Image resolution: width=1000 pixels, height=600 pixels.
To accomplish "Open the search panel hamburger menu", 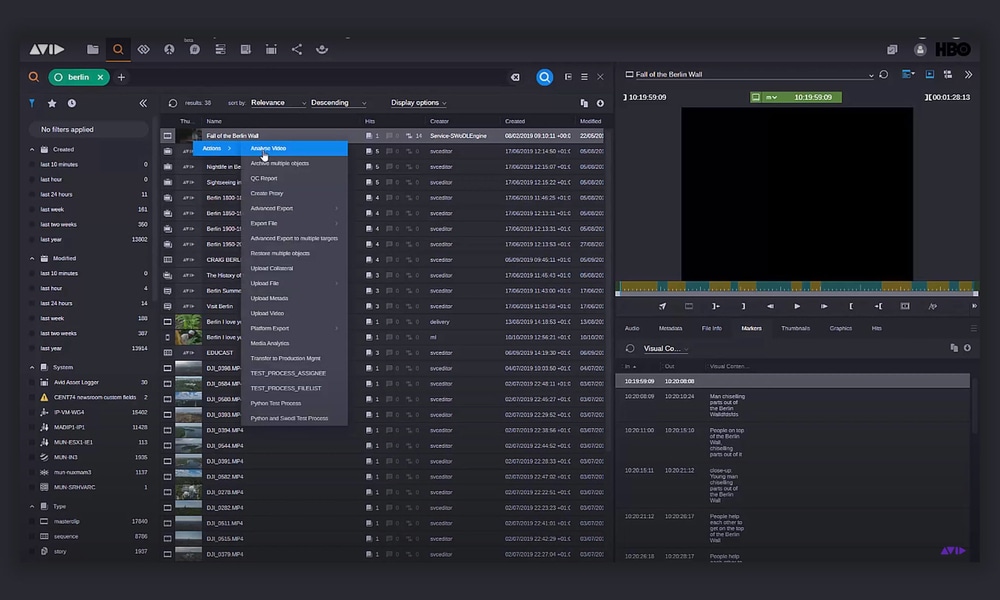I will 584,77.
